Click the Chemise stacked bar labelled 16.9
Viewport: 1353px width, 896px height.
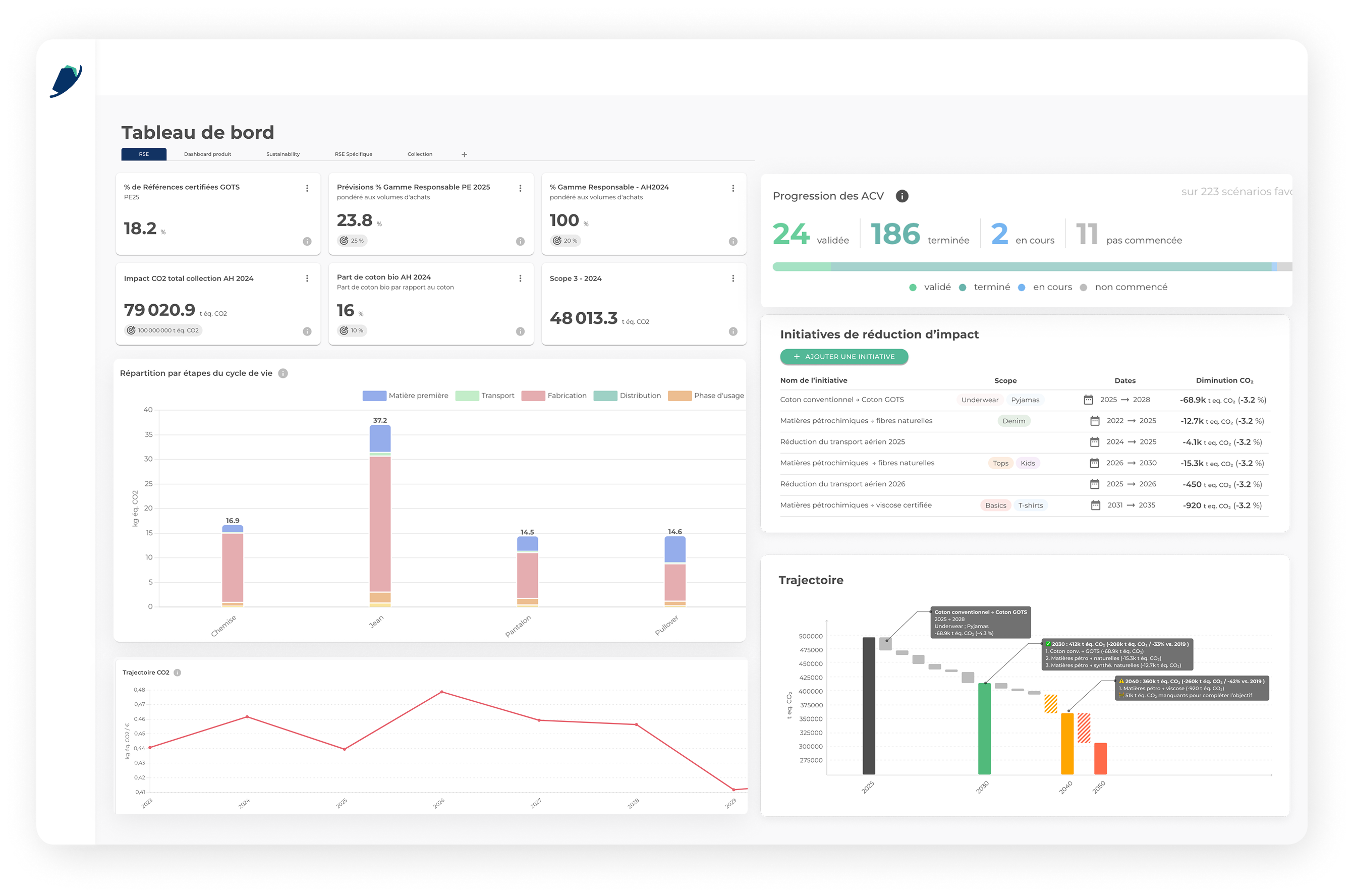(x=233, y=566)
